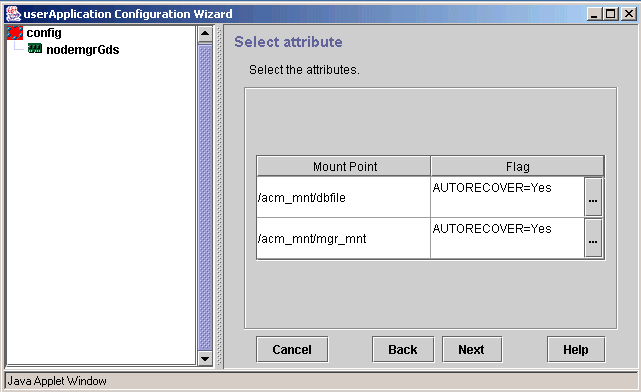641x392 pixels.
Task: Maximize the Configuration Wizard window
Action: [x=610, y=14]
